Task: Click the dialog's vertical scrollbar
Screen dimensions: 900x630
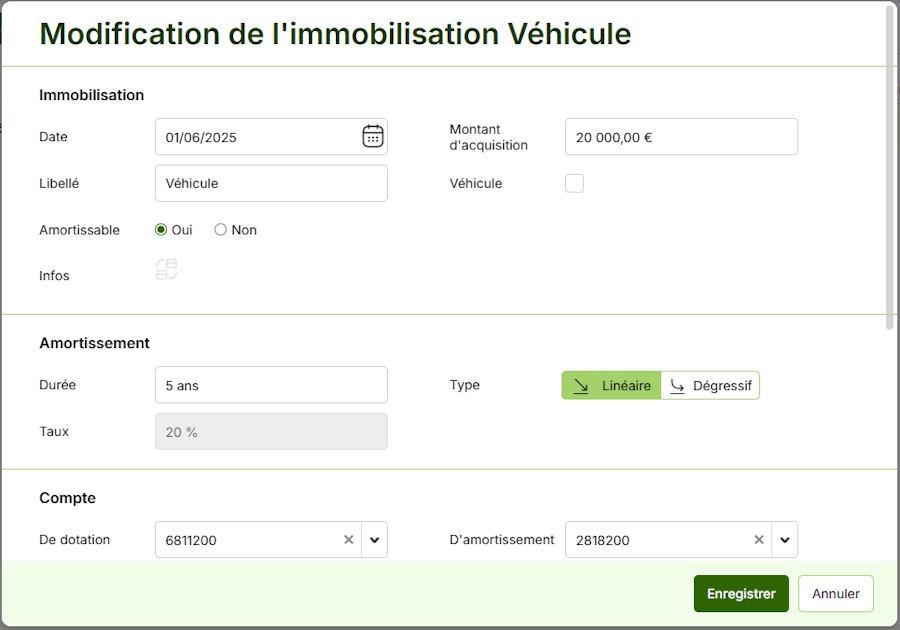Action: [890, 170]
